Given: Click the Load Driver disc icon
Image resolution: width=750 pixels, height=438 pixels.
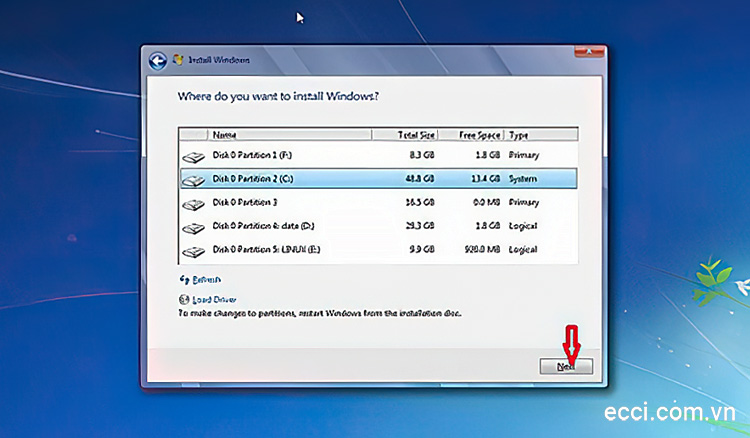Looking at the screenshot, I should (x=184, y=299).
